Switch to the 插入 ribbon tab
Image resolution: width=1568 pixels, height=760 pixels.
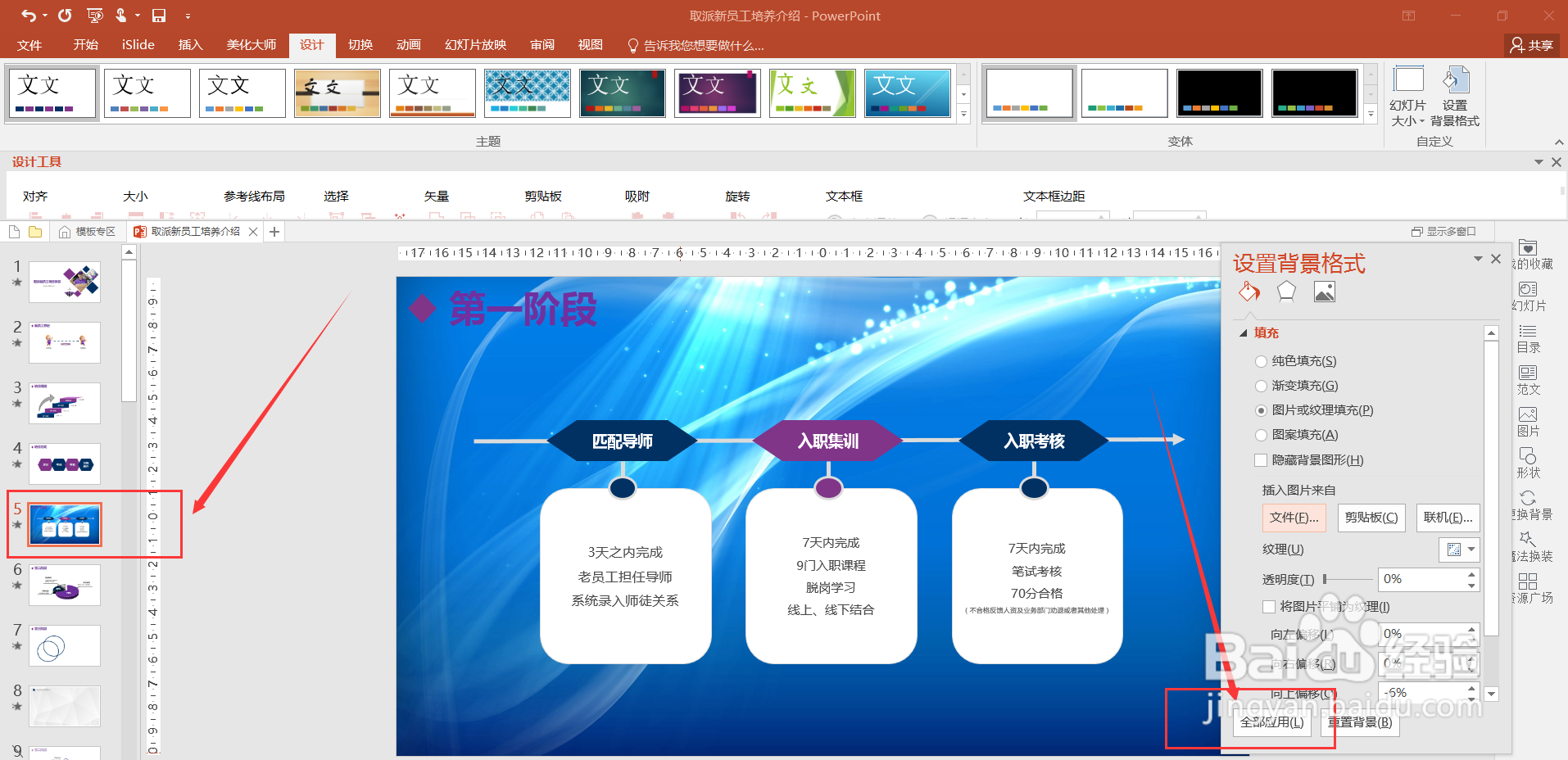[190, 45]
